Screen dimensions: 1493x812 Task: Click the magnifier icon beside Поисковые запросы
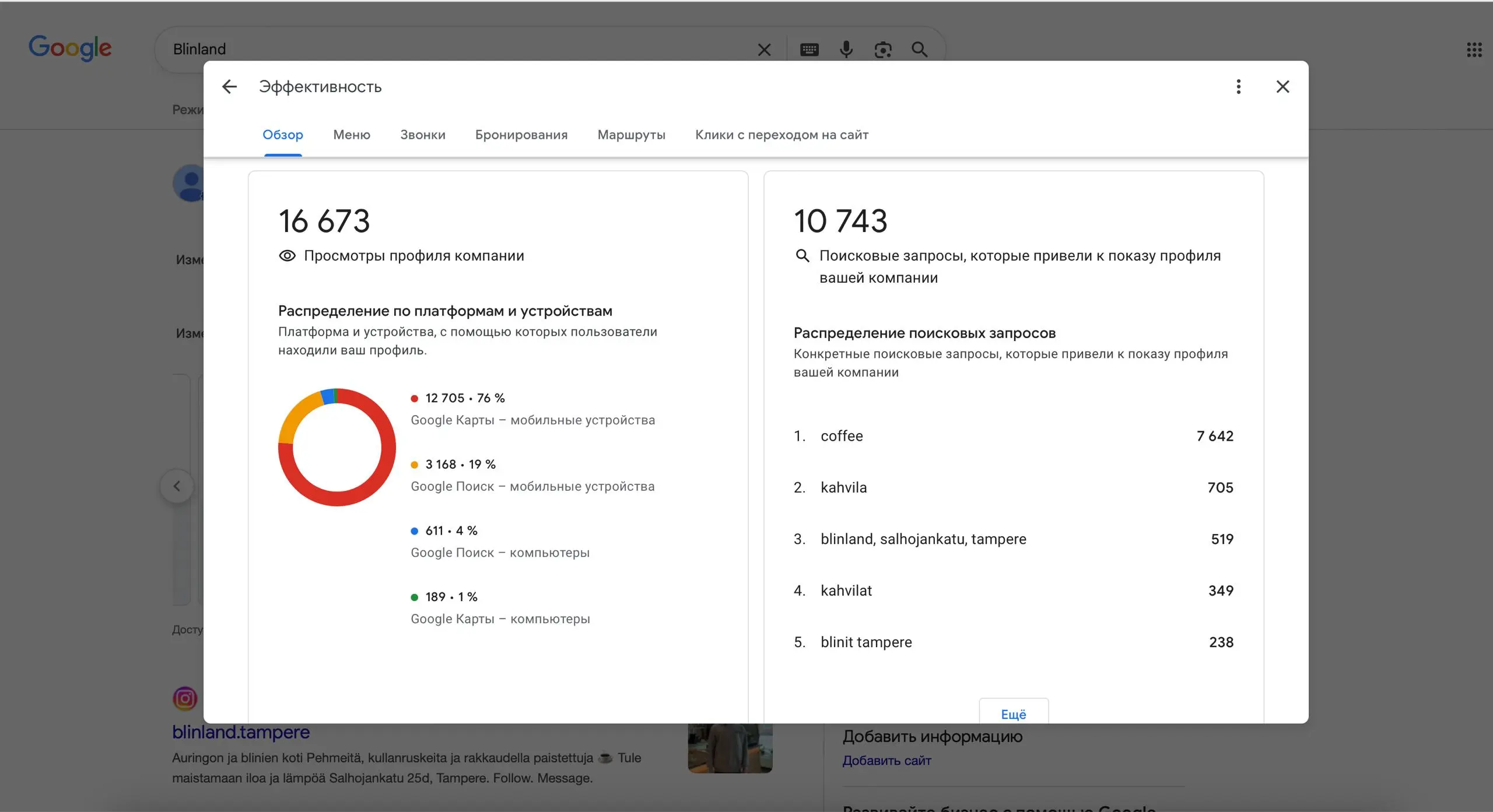pos(802,256)
